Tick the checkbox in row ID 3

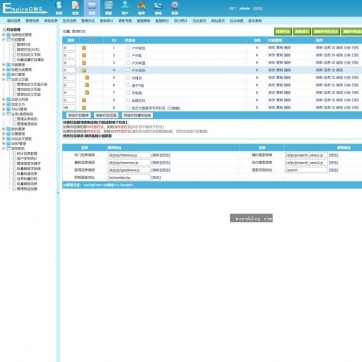tap(128, 63)
